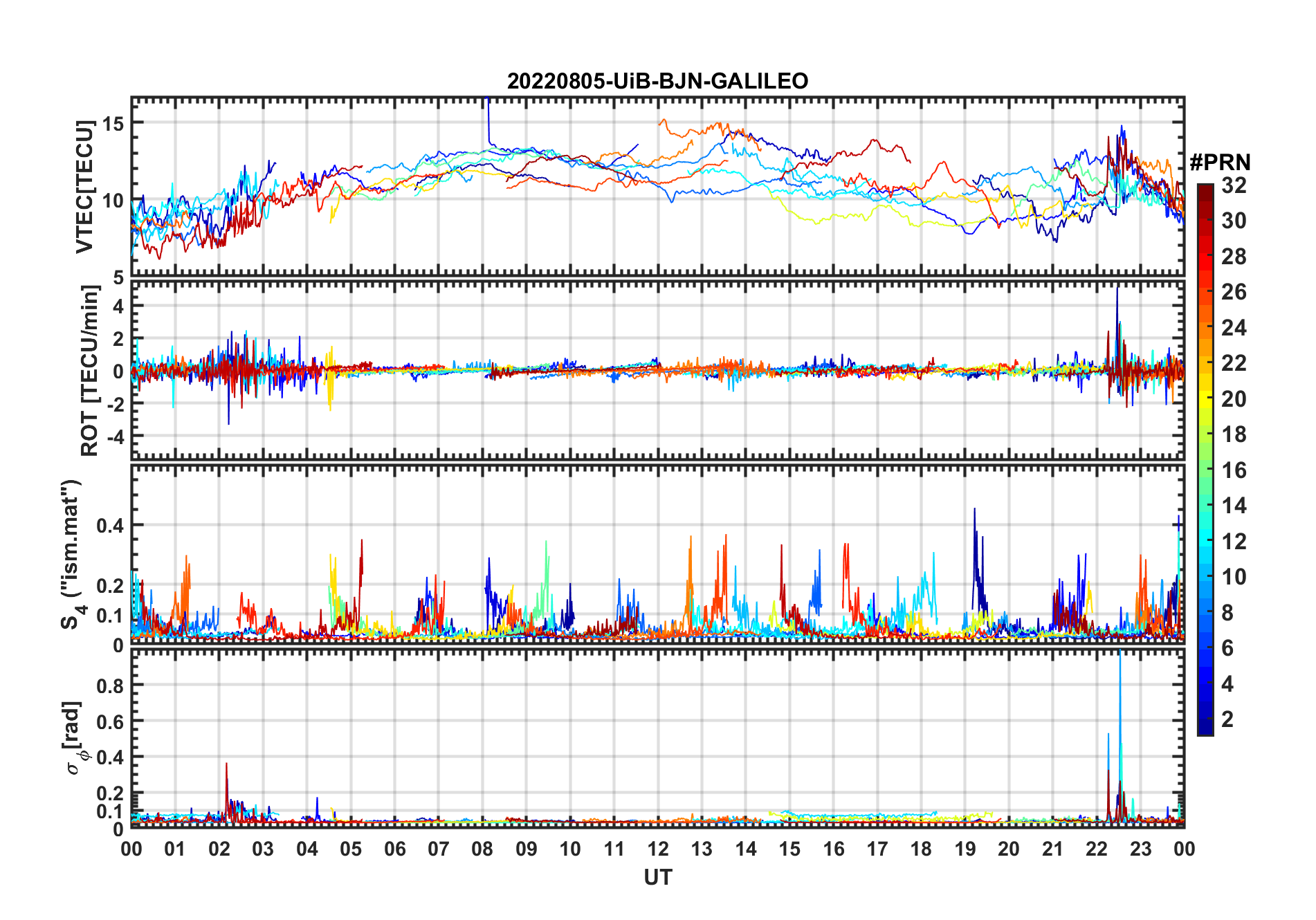
Task: Click the #PRN colorbar title
Action: coord(1221,163)
